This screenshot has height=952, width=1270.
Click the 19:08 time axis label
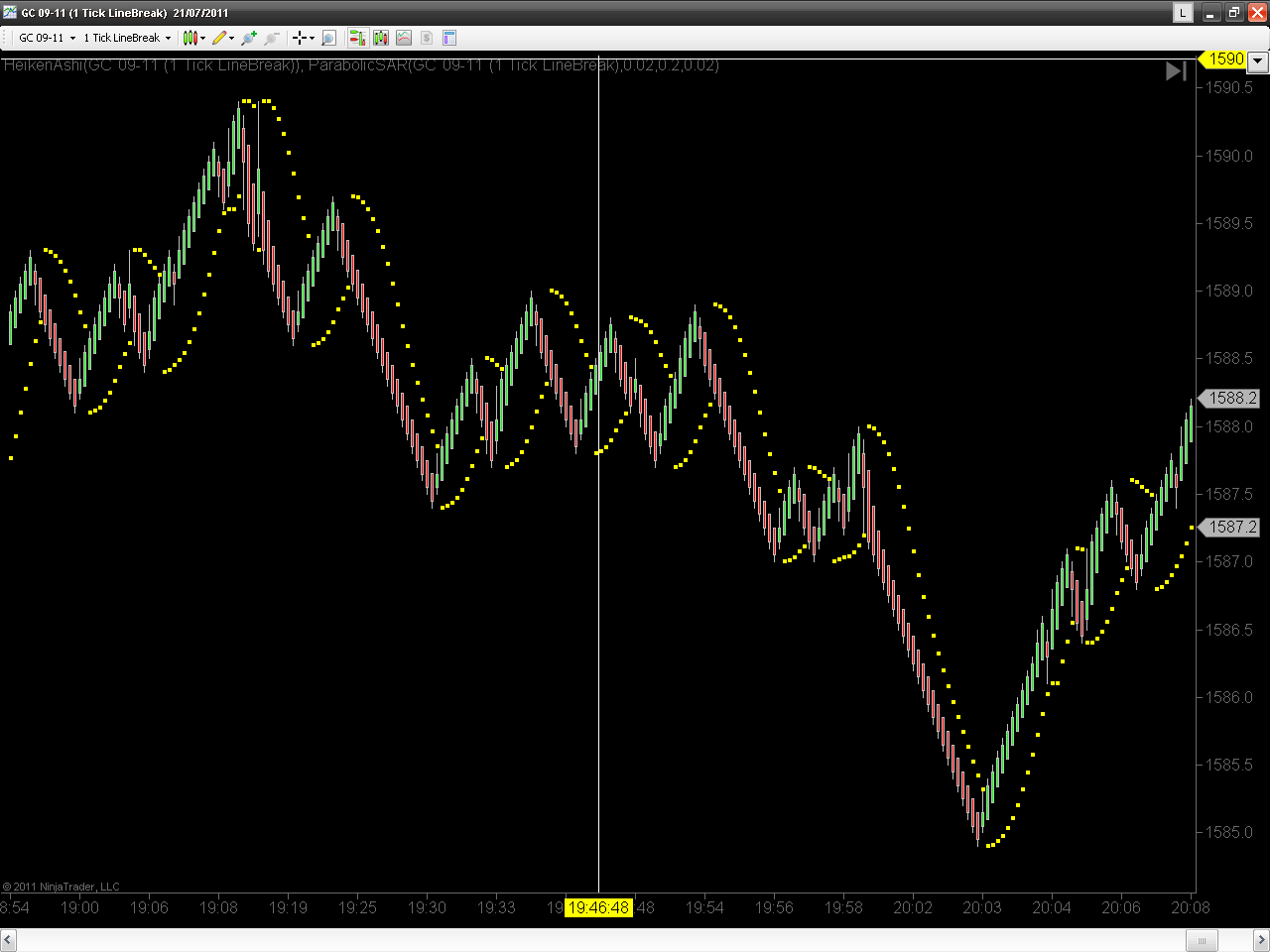click(x=218, y=907)
